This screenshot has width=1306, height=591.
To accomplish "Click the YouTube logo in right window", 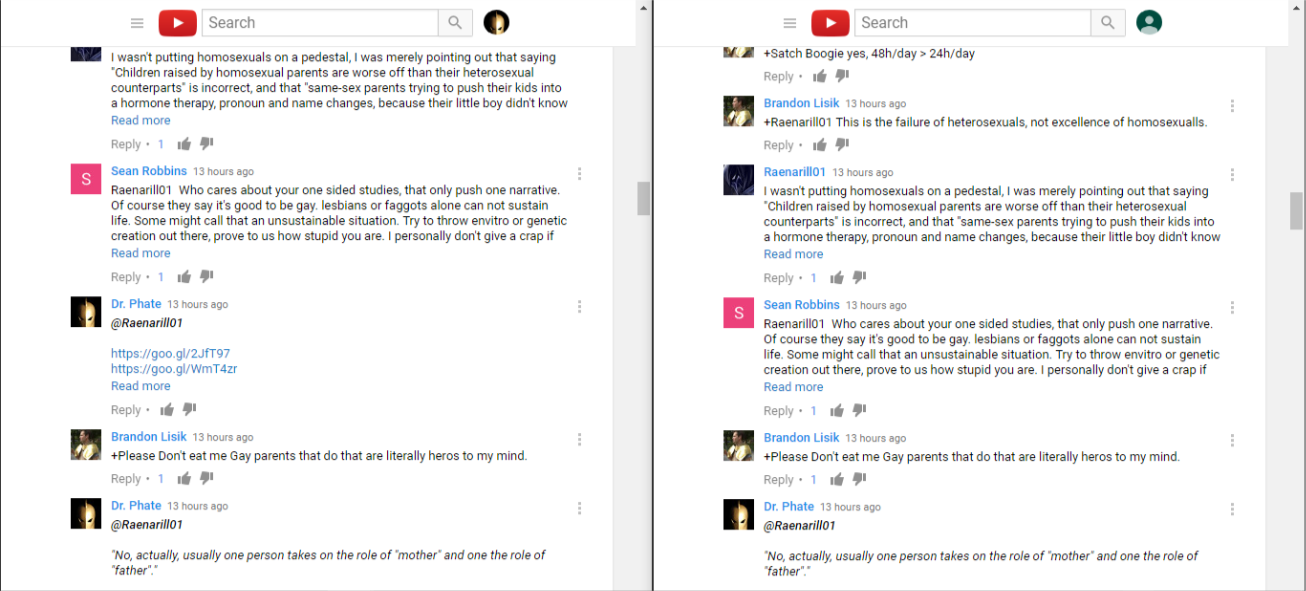I will [x=830, y=23].
